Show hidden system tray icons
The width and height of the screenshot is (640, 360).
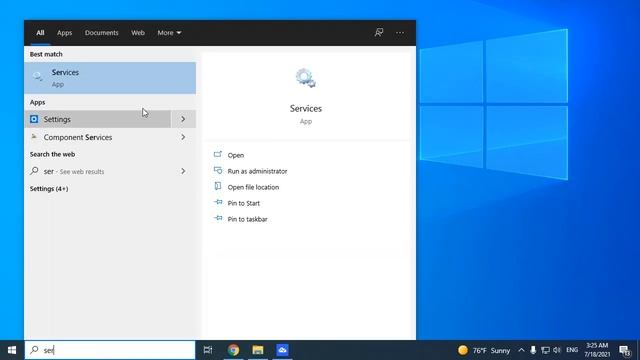[521, 350]
